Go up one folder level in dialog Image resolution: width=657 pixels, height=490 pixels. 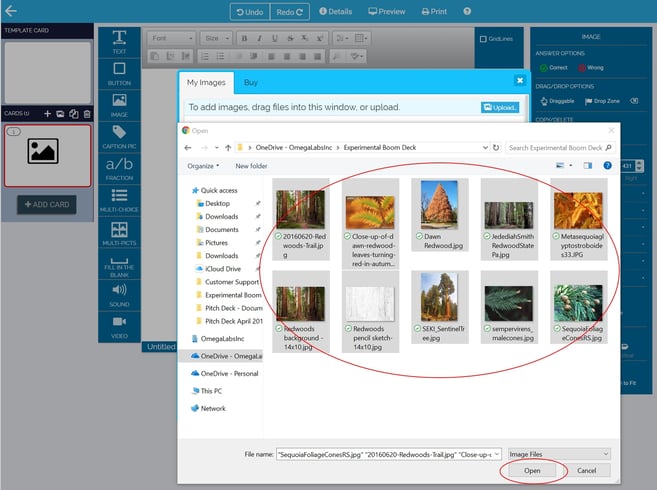(228, 148)
